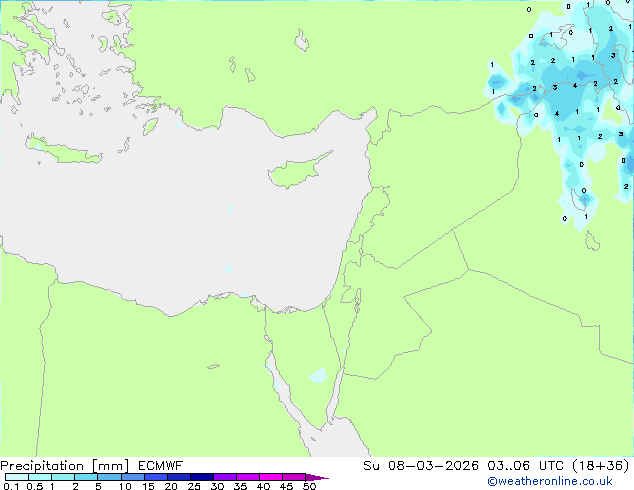Click the light-blue precipitation patch in Sinai
634x490 pixels.
[318, 375]
